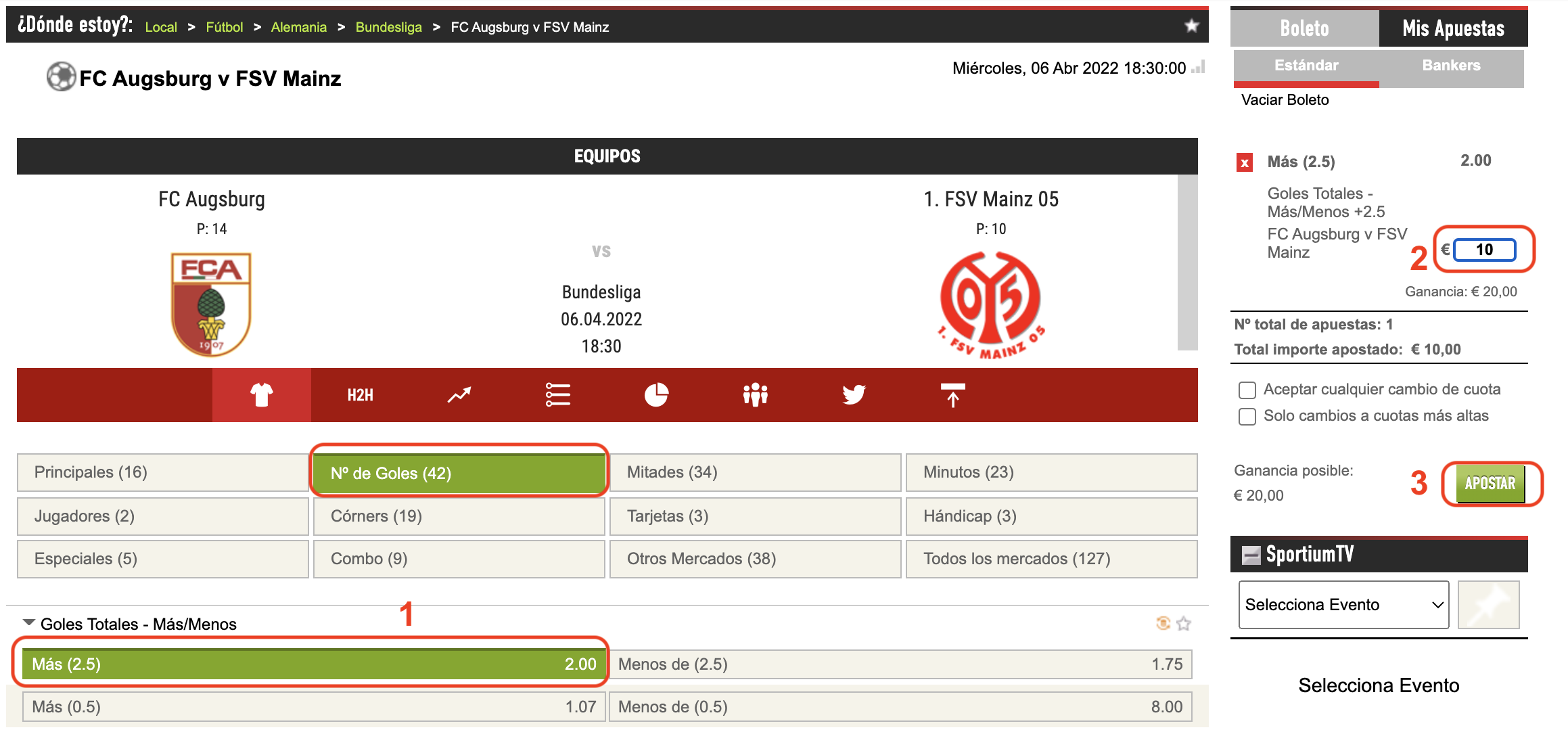Select Más (0.5) odds 1.07

pos(313,707)
